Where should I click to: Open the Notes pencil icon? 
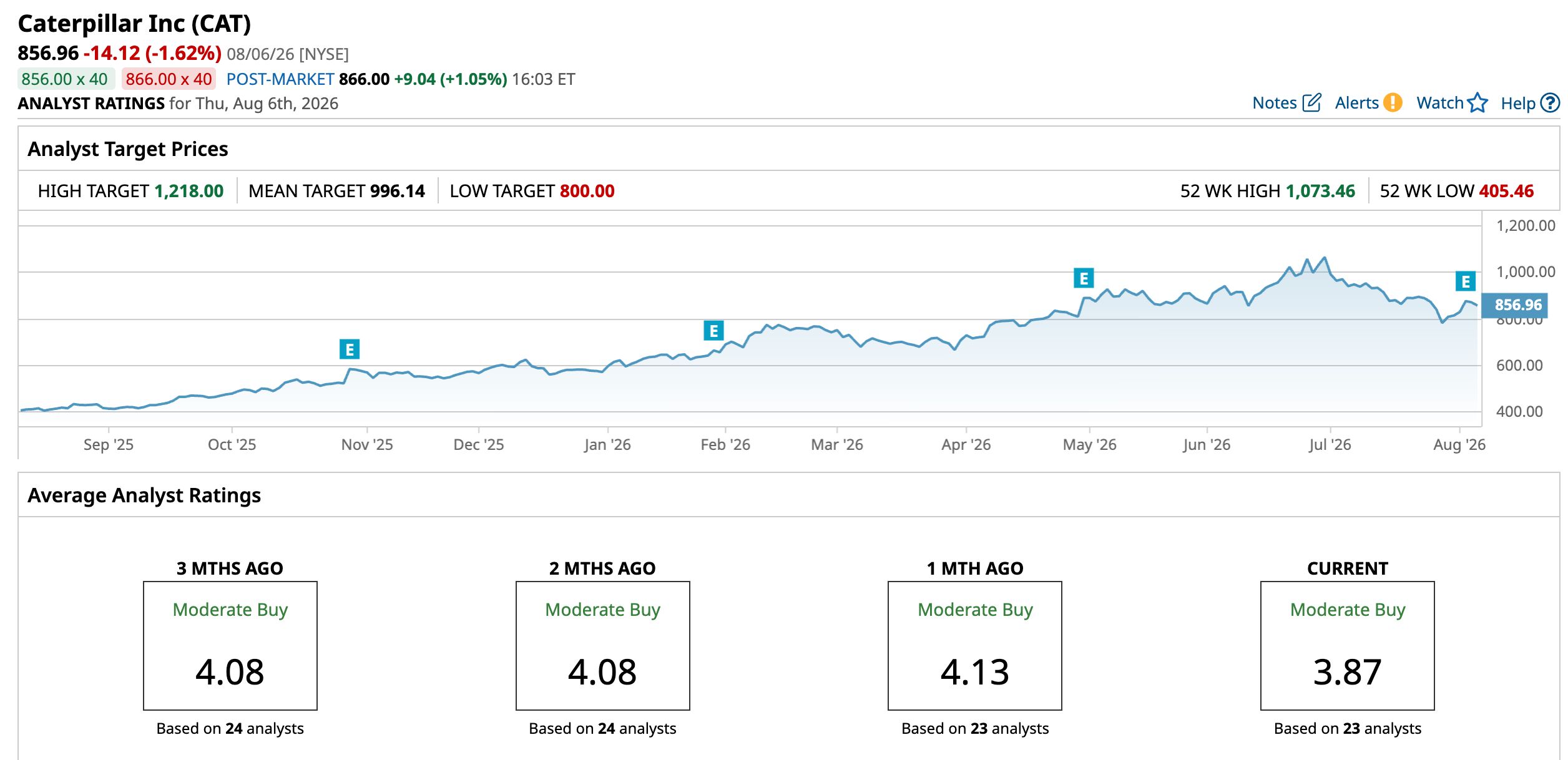(x=1312, y=102)
